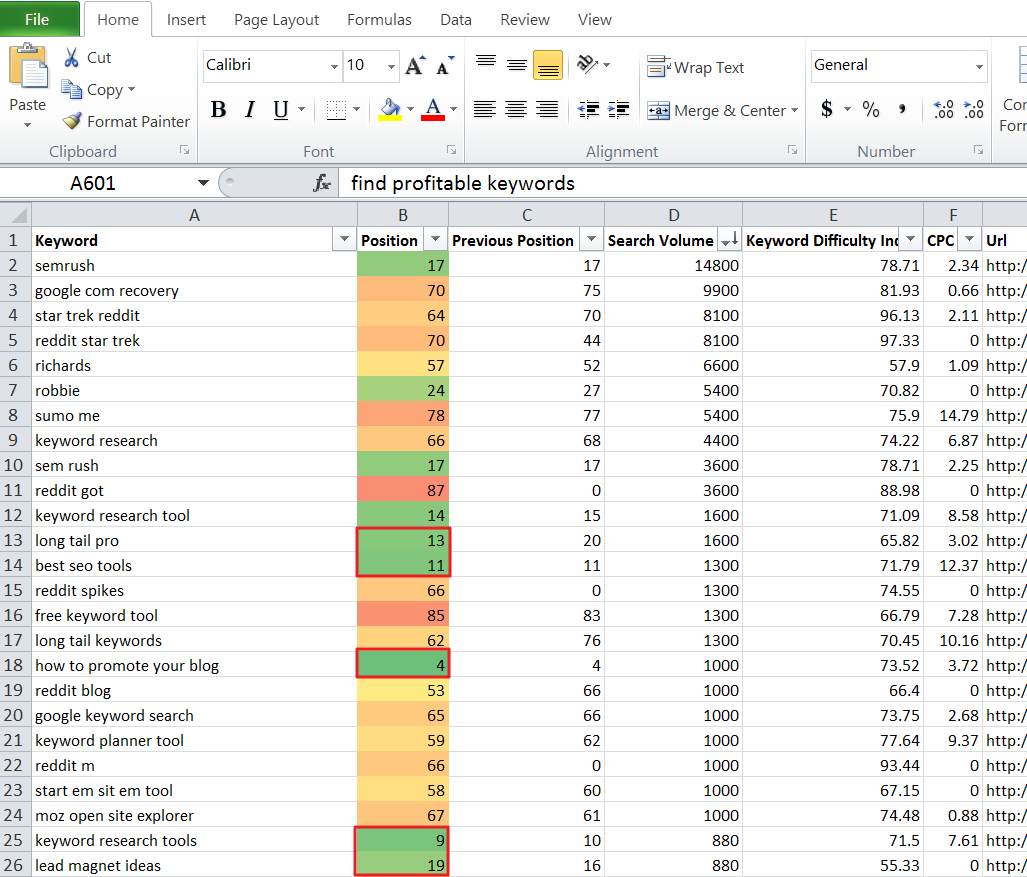Toggle Bold formatting
The image size is (1027, 877).
click(x=219, y=110)
